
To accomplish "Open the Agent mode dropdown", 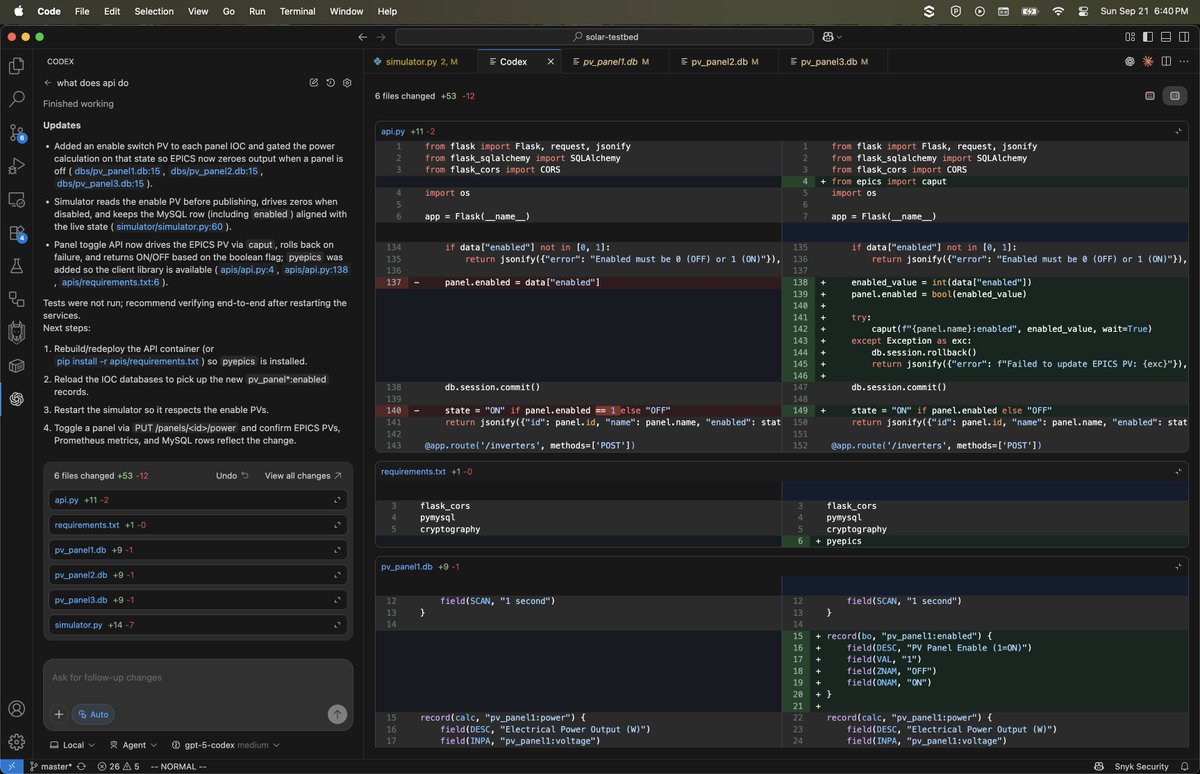I will [132, 745].
